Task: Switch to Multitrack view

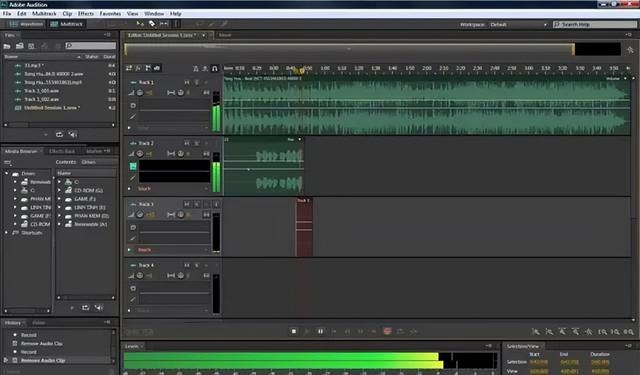Action: 67,24
